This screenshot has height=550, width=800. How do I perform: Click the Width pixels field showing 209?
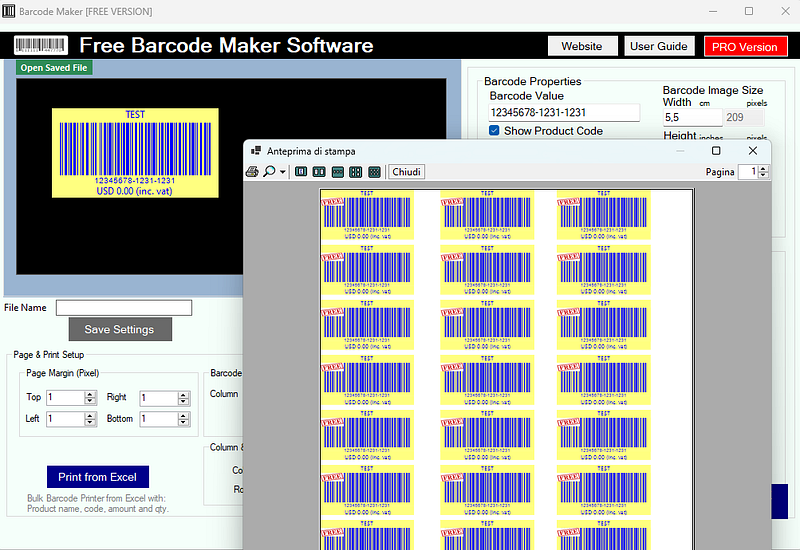(x=744, y=118)
